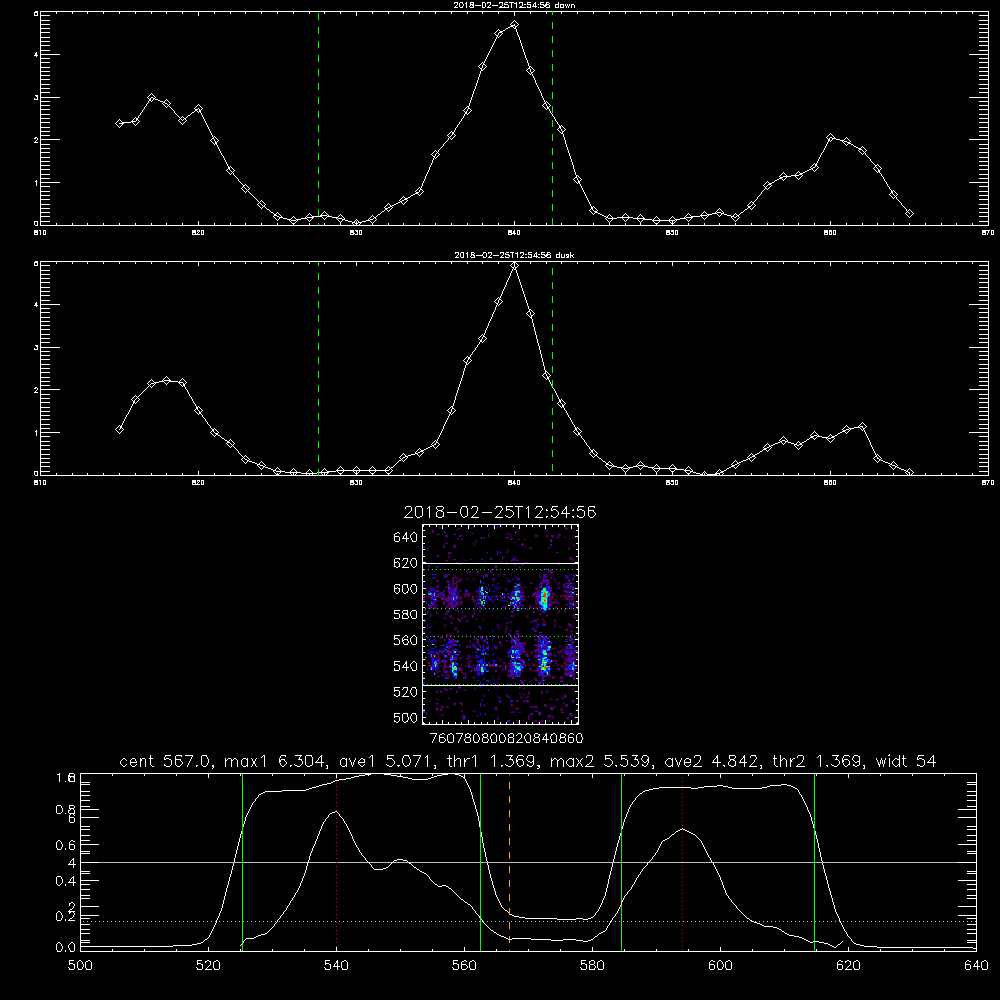
Task: Select the green boundary line near 525
Action: (x=242, y=861)
